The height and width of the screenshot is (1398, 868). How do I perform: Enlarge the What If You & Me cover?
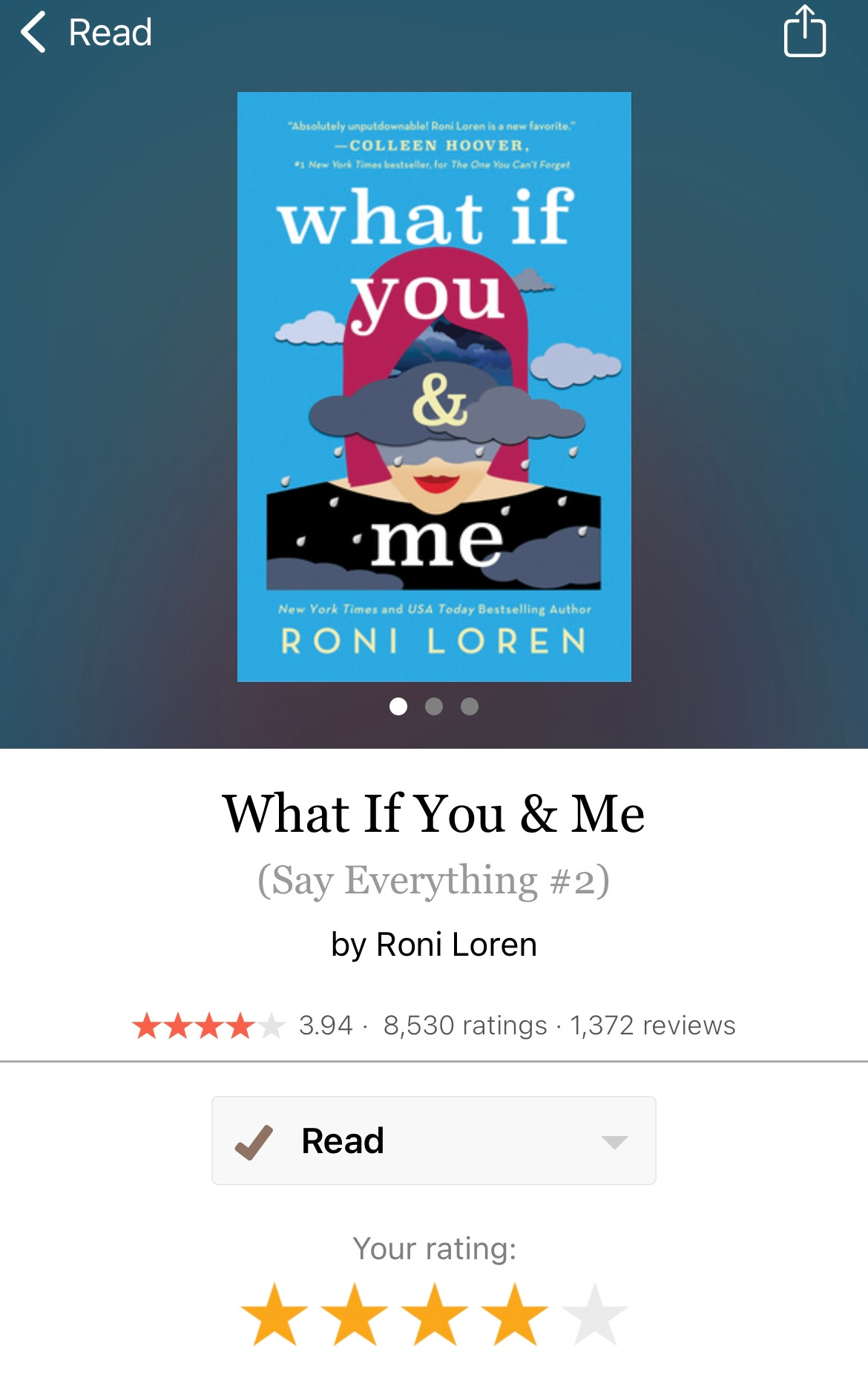(434, 387)
